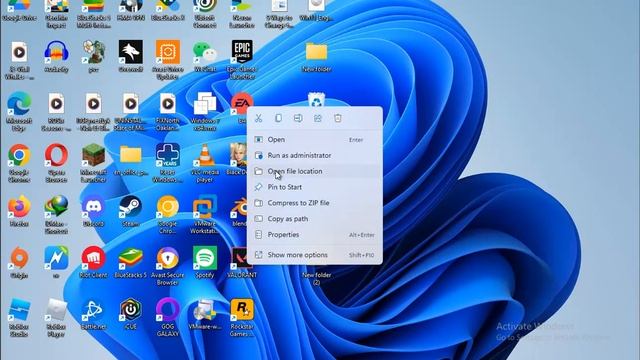This screenshot has height=360, width=640.
Task: Select the Microsoft Edge shortcut
Action: click(19, 103)
